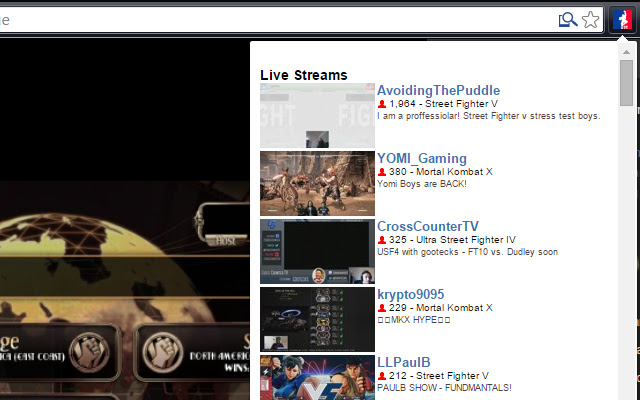Viewport: 640px width, 400px height.
Task: Click 'Yomi Boys are BACK!' description
Action: 422,184
